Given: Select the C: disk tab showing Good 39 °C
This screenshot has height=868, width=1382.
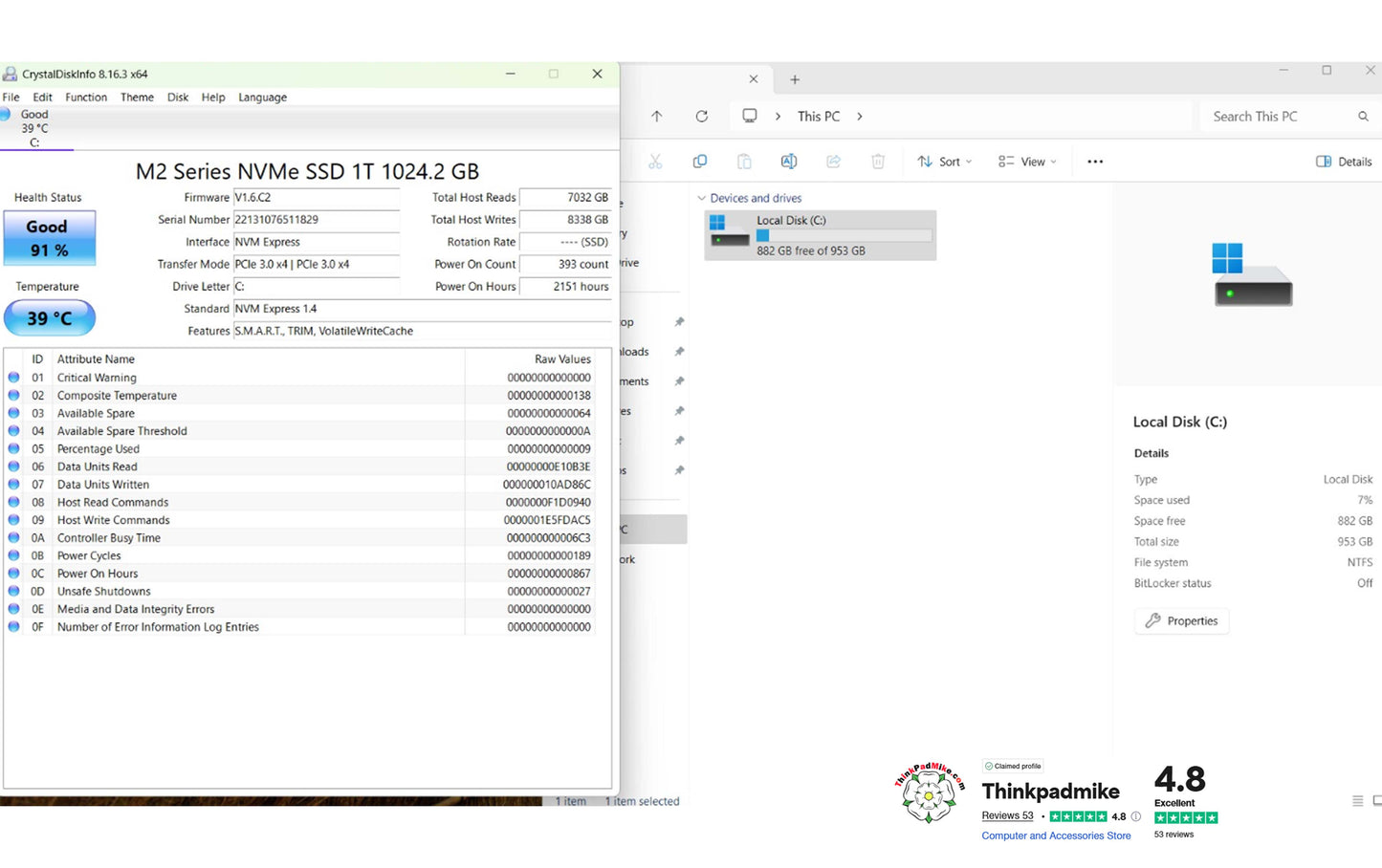Looking at the screenshot, I should 35,128.
